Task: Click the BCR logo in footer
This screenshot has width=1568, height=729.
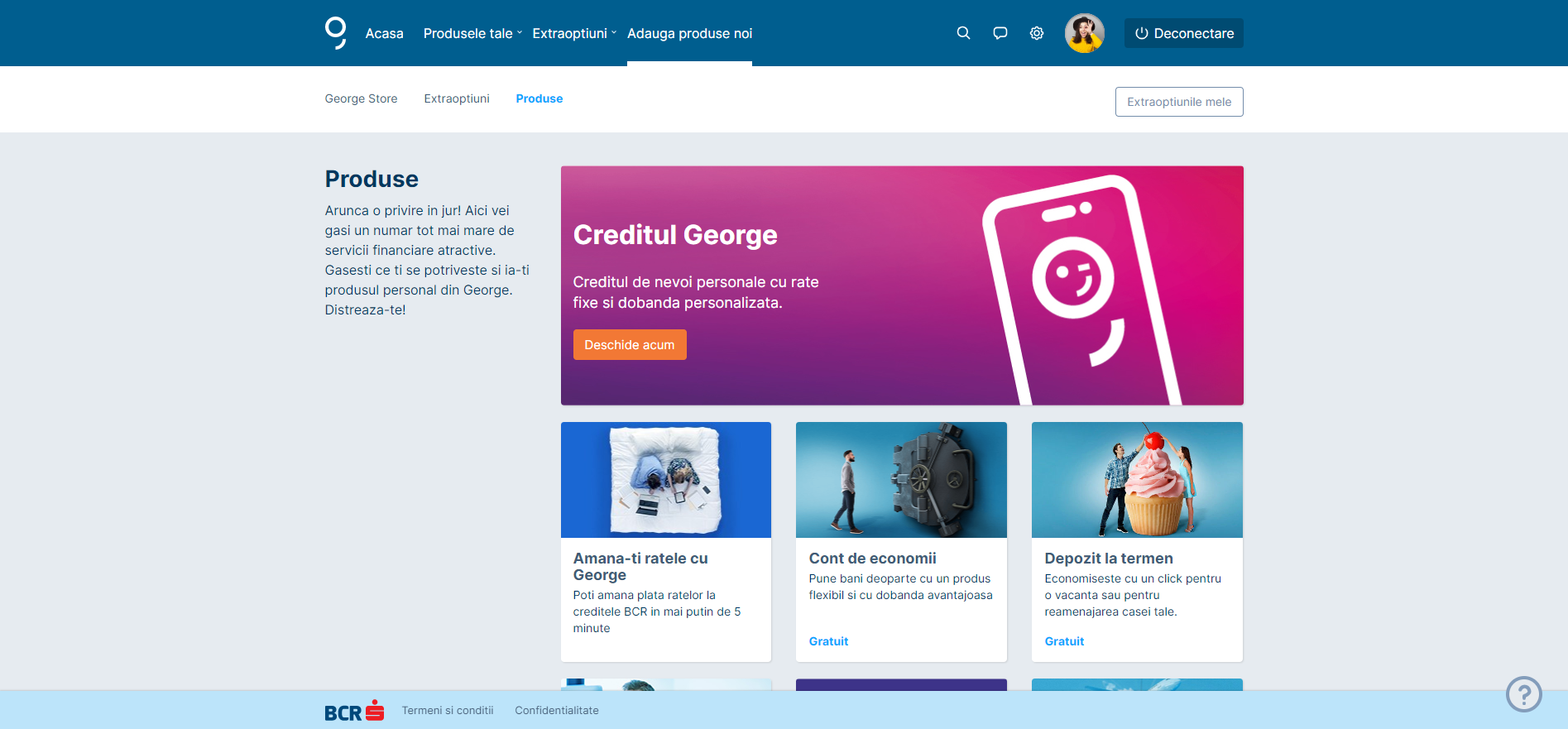Action: point(354,710)
